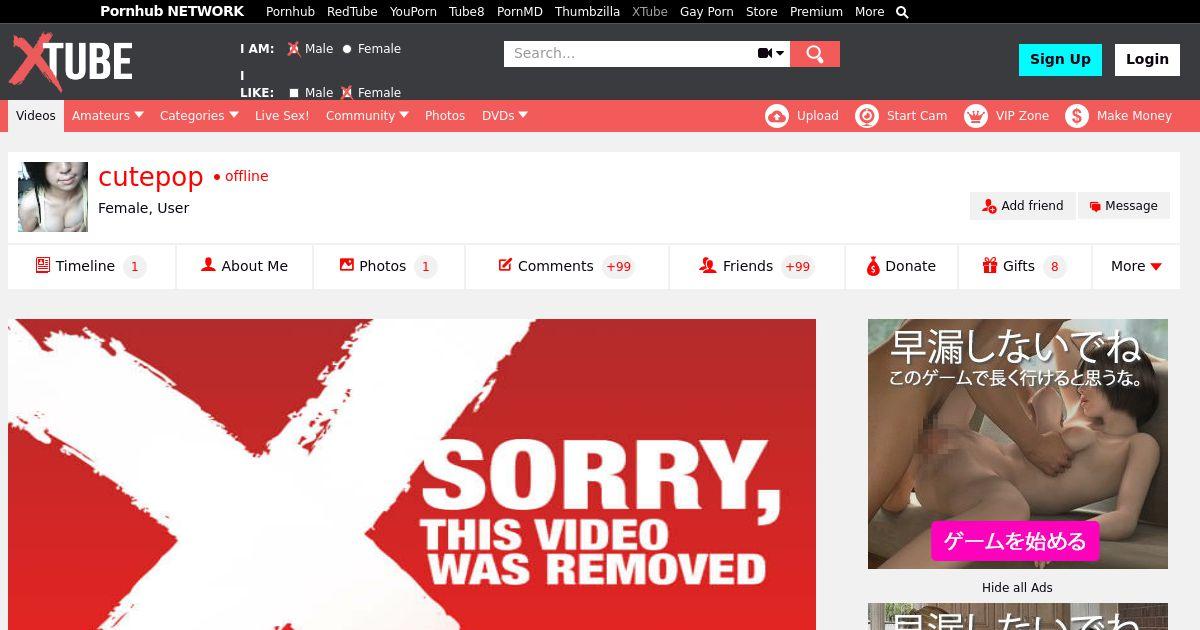
Task: Open the video search type dropdown
Action: (x=771, y=54)
